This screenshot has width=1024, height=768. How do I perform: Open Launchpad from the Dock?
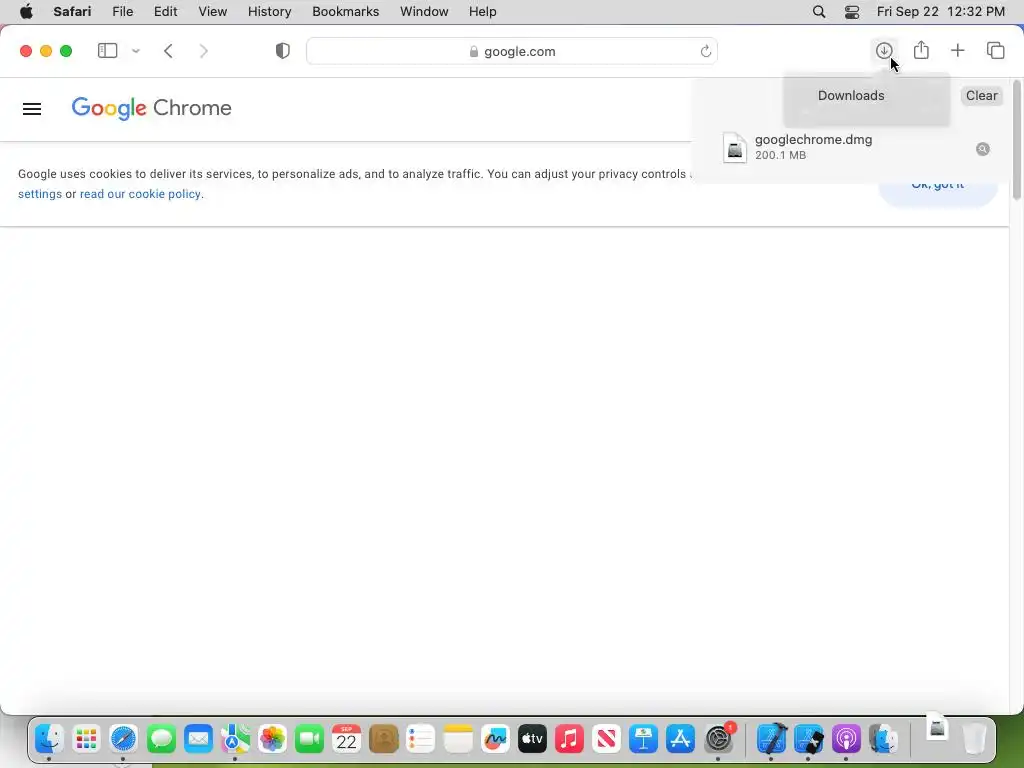click(x=86, y=739)
